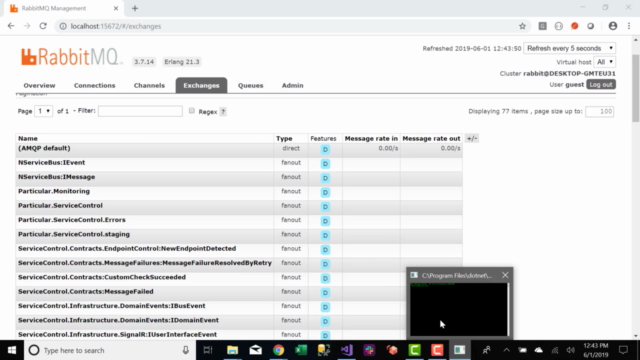The height and width of the screenshot is (360, 640).
Task: Open the Windows Start menu
Action: (11, 350)
